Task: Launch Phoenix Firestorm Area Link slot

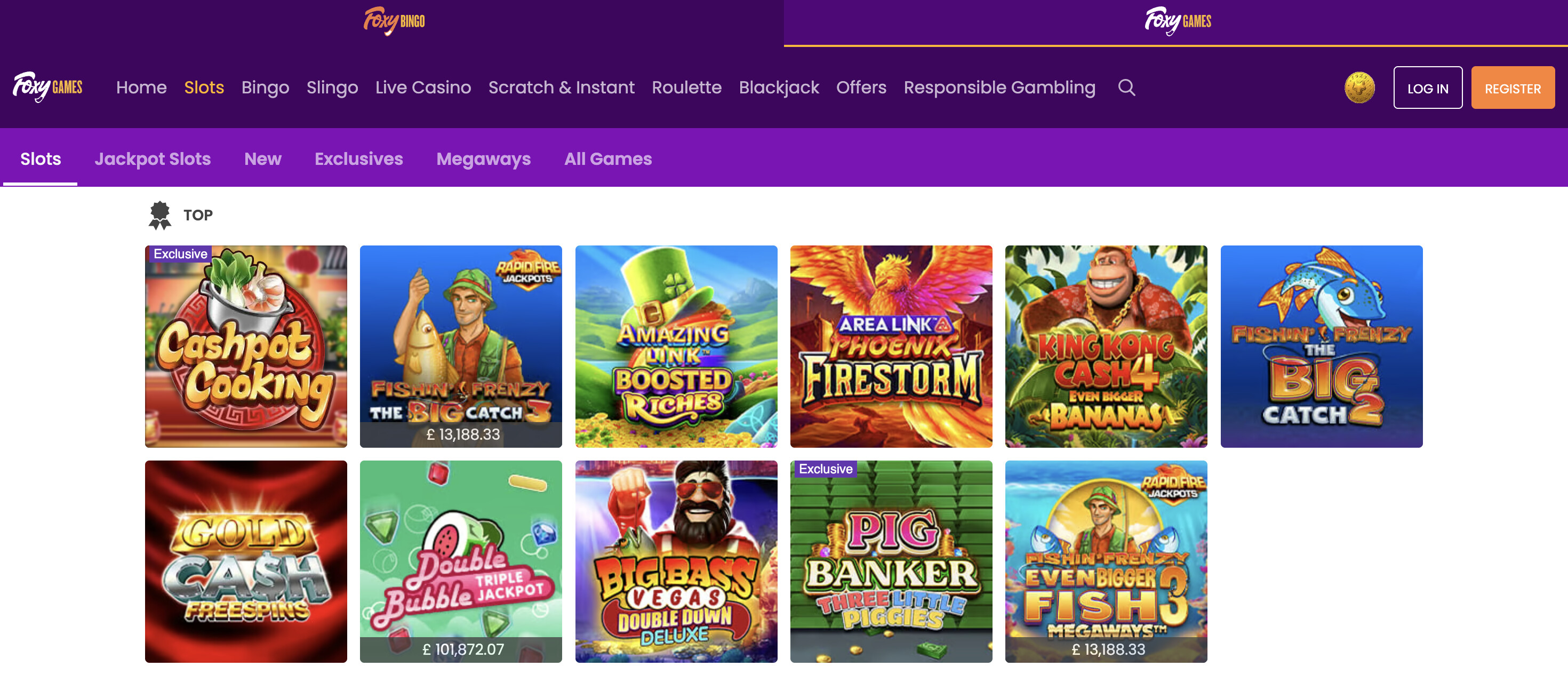Action: 891,346
